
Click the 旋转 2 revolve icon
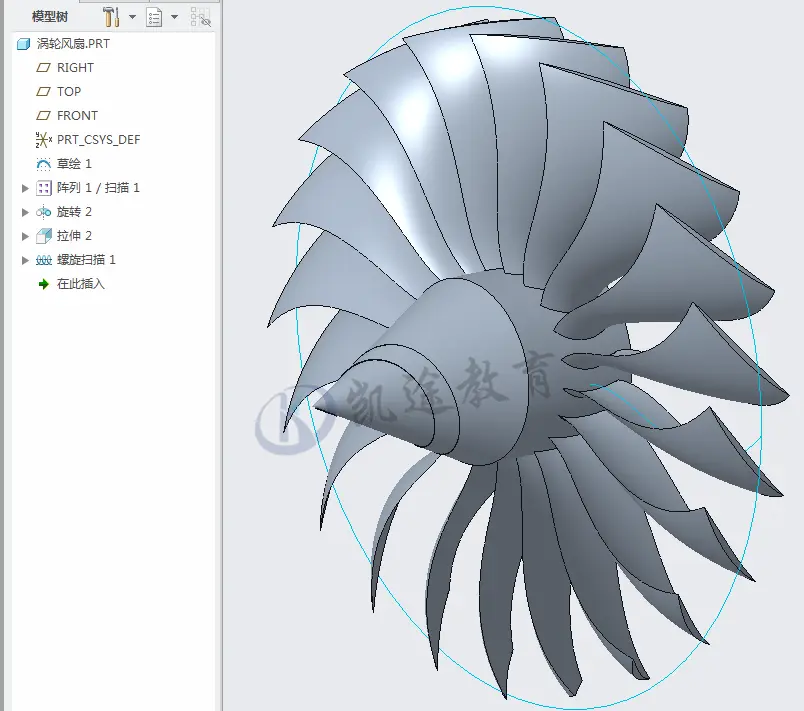pyautogui.click(x=44, y=212)
